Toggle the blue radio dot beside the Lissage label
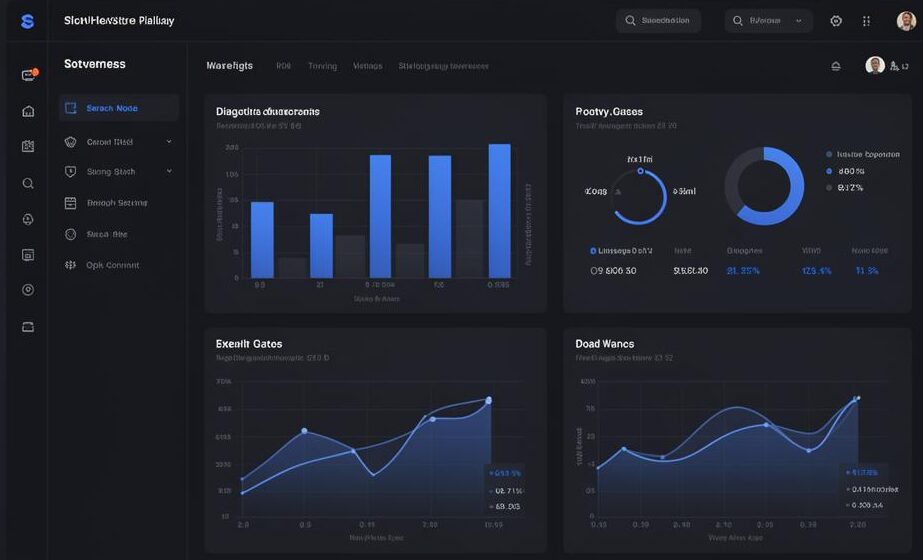The height and width of the screenshot is (560, 923). pos(593,251)
